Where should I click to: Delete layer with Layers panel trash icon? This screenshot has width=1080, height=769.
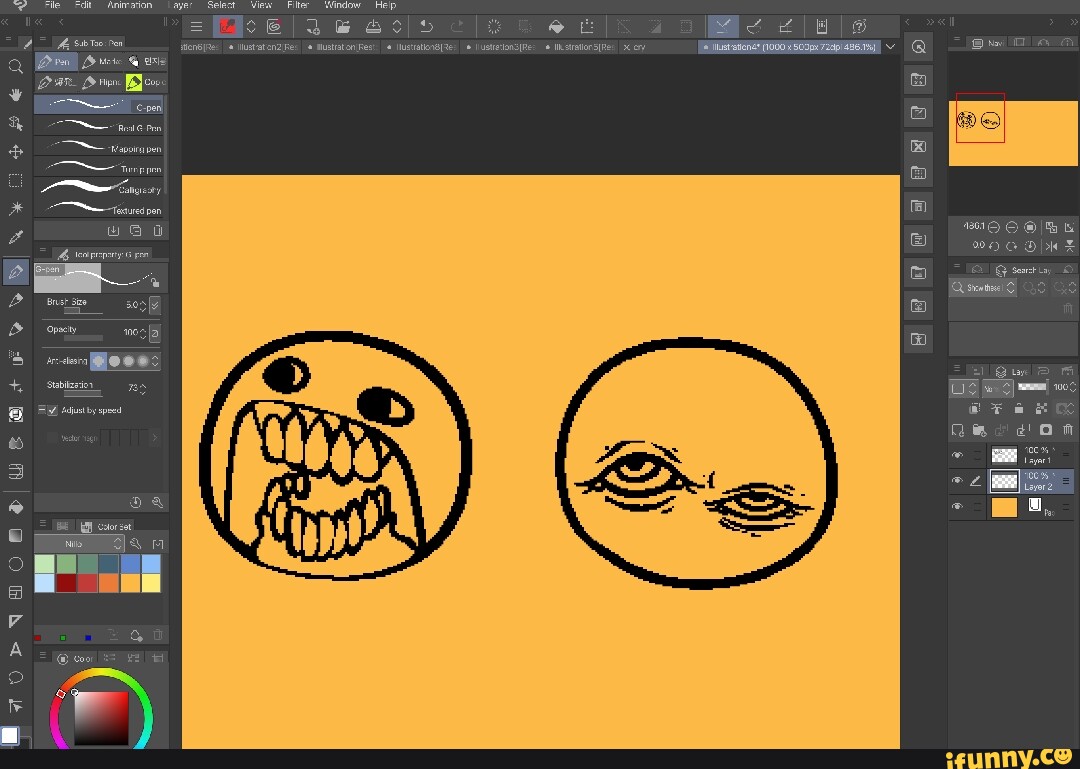(x=1068, y=430)
